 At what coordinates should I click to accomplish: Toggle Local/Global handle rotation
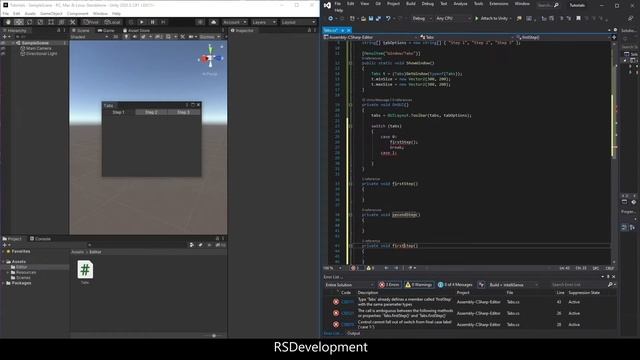pyautogui.click(x=112, y=22)
